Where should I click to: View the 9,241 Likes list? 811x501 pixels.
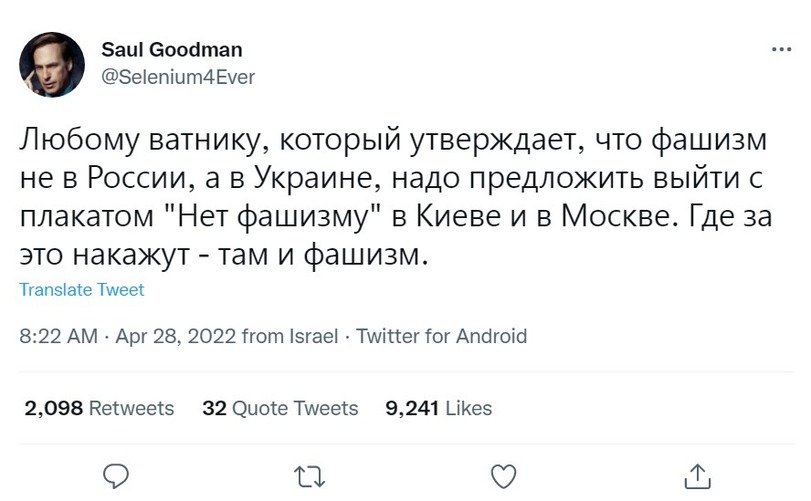click(438, 408)
